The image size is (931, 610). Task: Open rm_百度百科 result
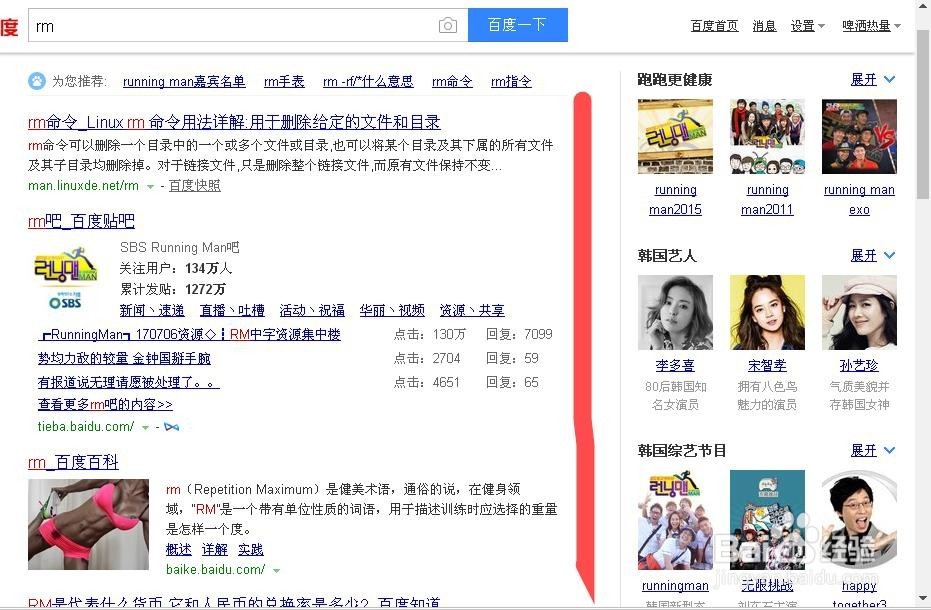tap(73, 462)
